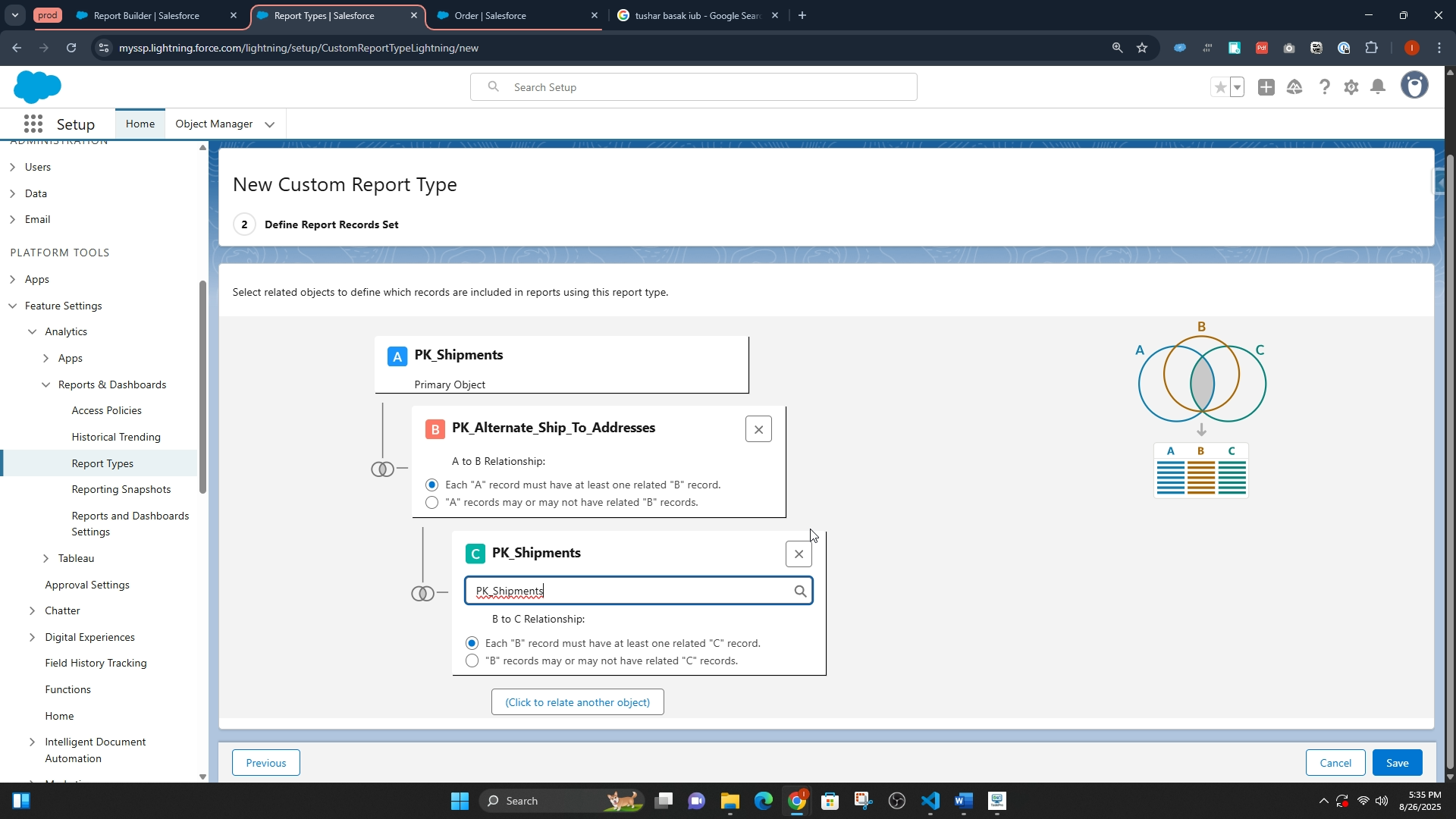
Task: Click "Click to relate another object" link
Action: 577,702
